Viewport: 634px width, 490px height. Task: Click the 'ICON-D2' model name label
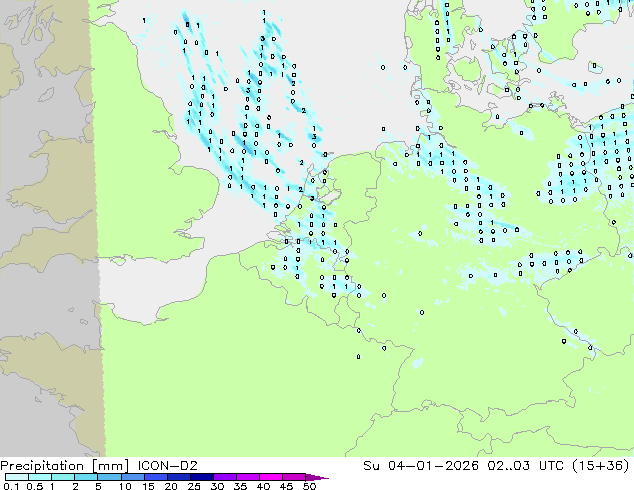[x=167, y=466]
